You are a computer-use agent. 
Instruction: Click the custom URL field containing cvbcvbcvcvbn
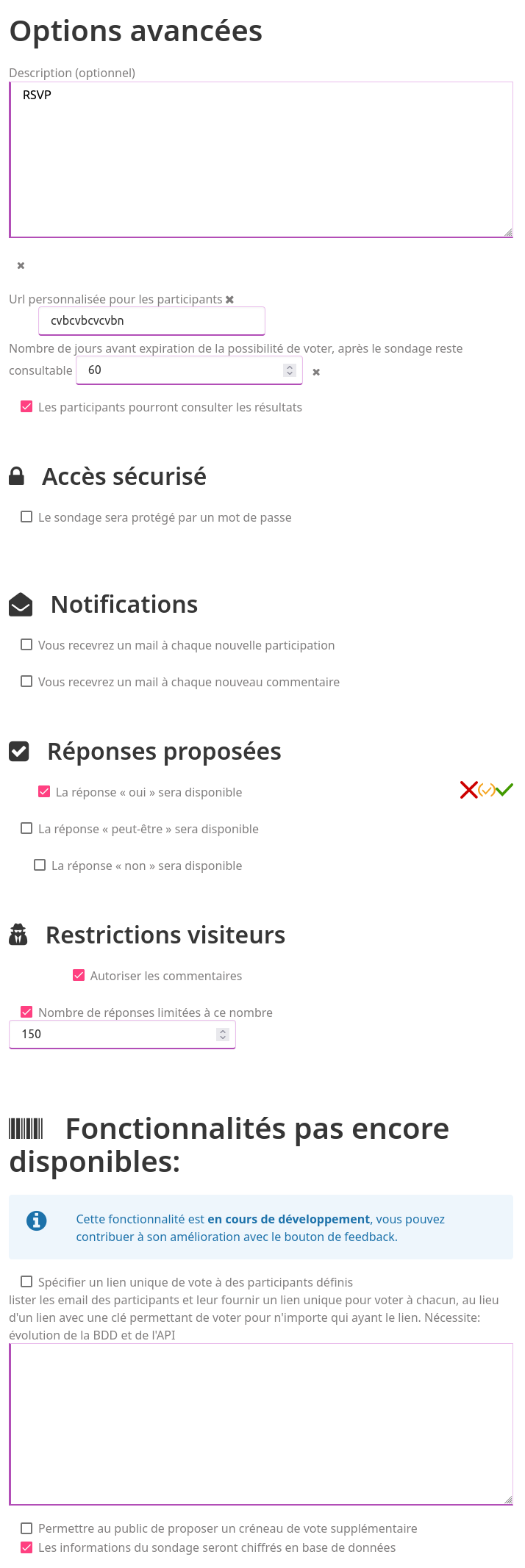coord(151,321)
